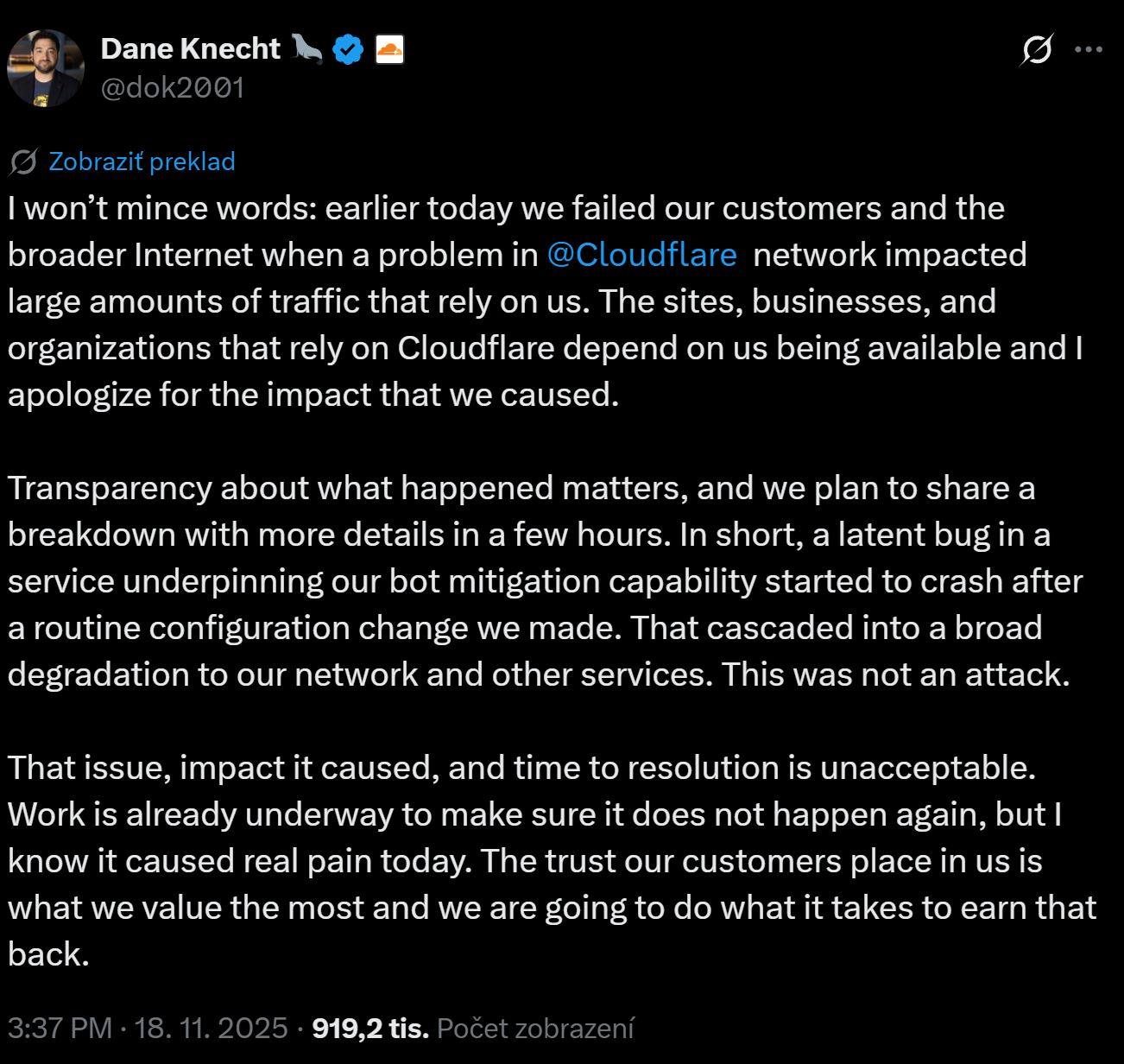Click the icon beside Zobraziť preklad
Viewport: 1124px width, 1064px height.
(23, 161)
